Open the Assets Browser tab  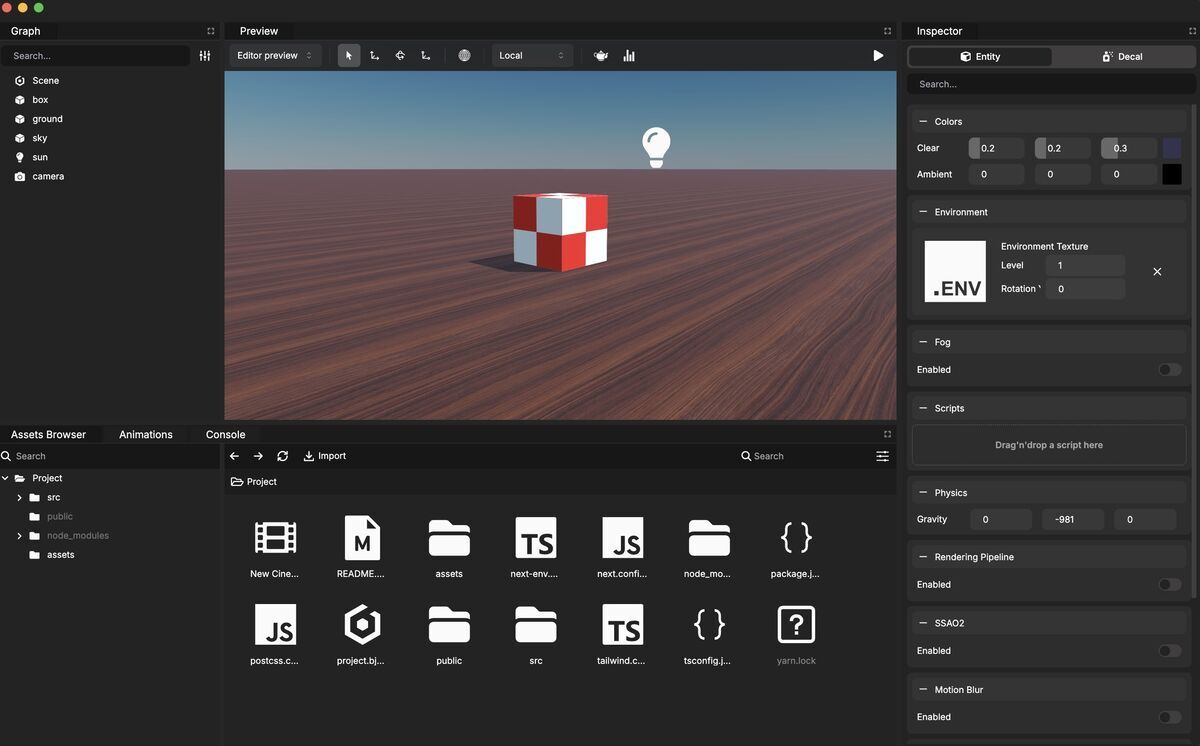48,435
